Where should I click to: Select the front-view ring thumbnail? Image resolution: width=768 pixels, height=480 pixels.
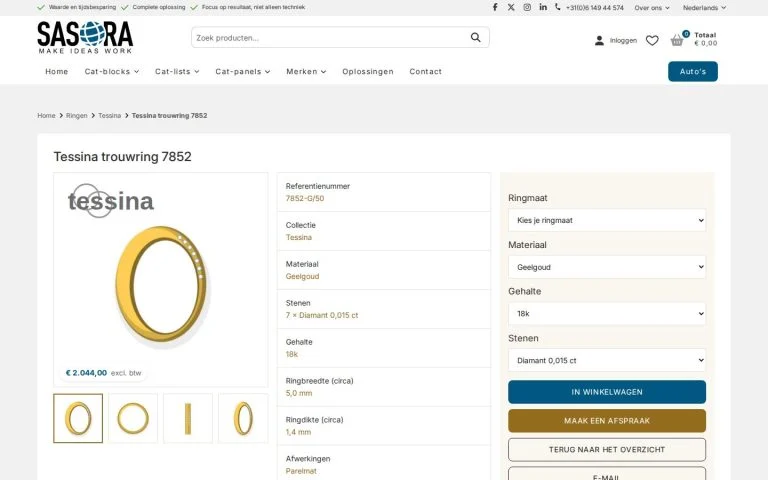coord(133,418)
